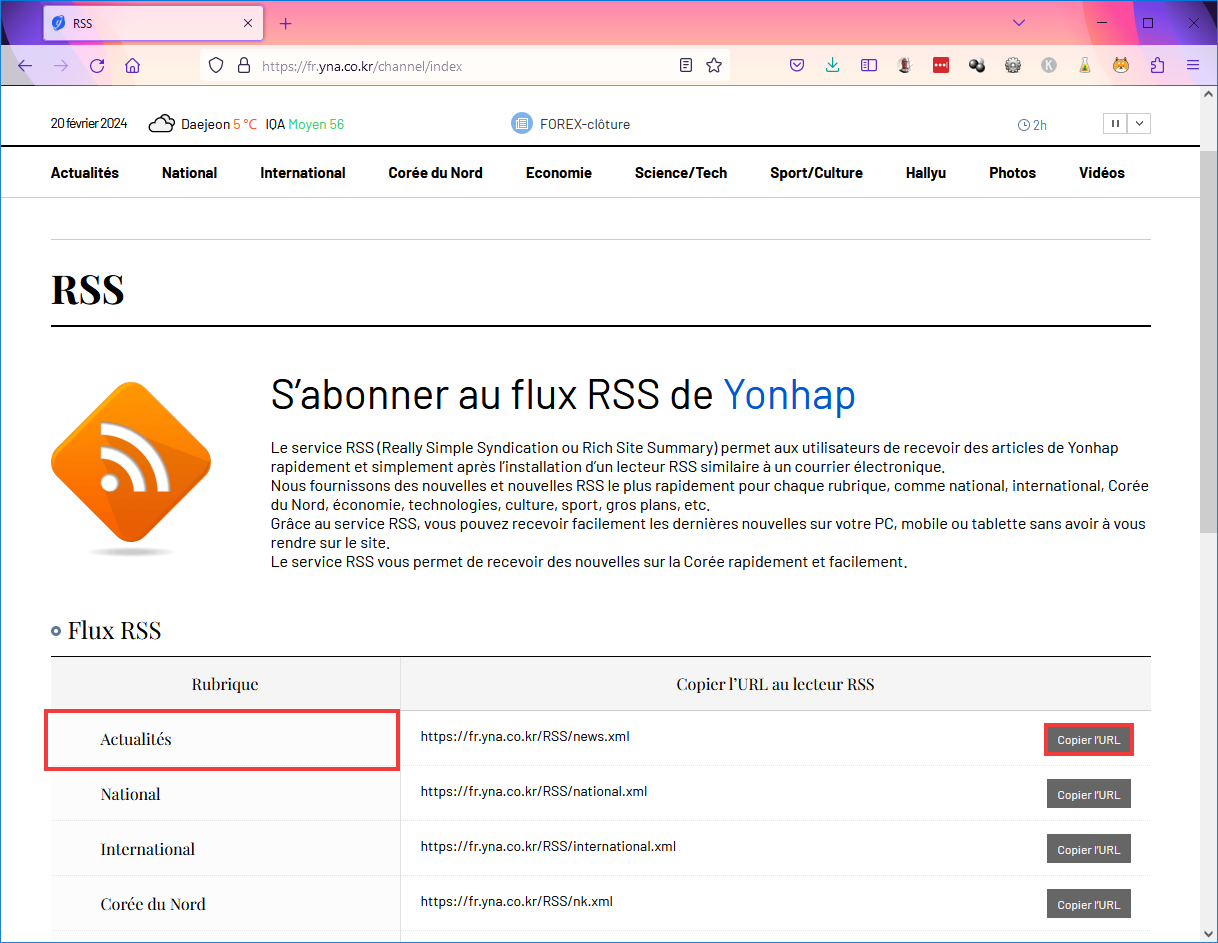
Task: Expand the news ticker dropdown arrow
Action: (1139, 124)
